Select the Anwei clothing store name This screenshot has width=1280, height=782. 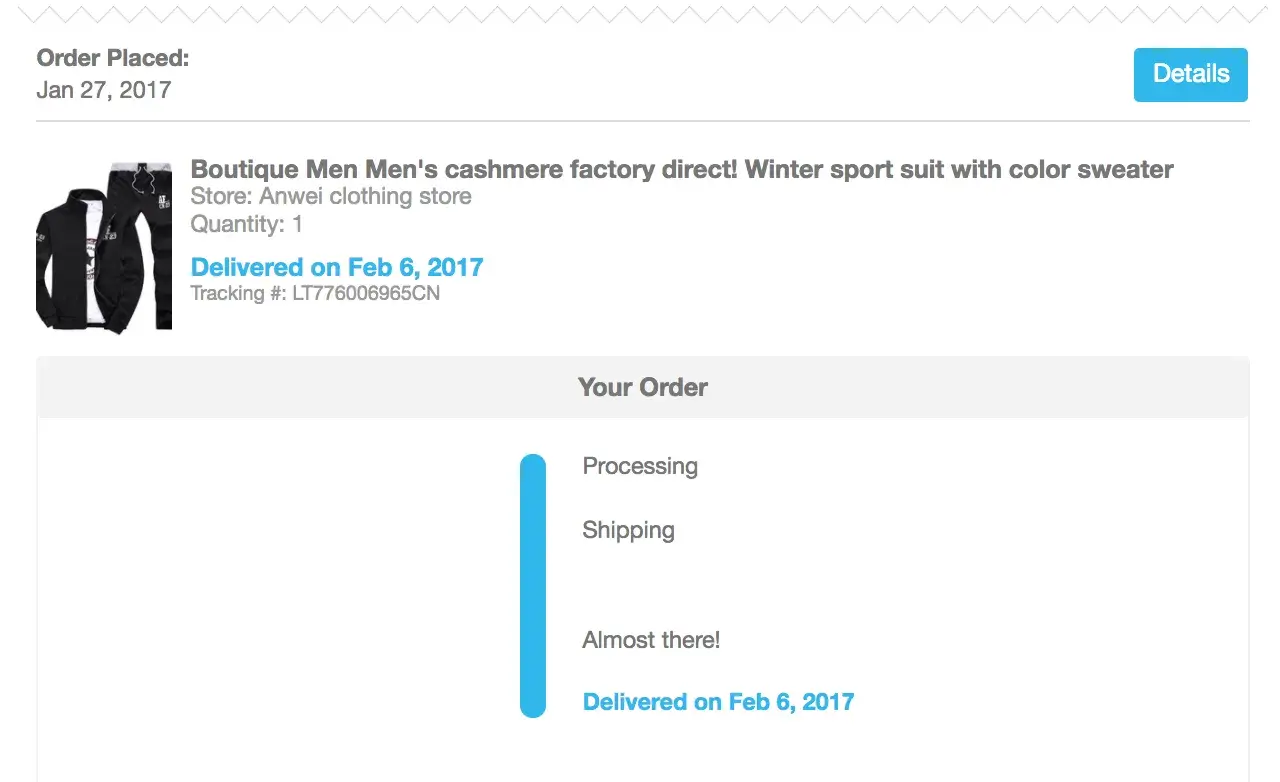coord(365,196)
